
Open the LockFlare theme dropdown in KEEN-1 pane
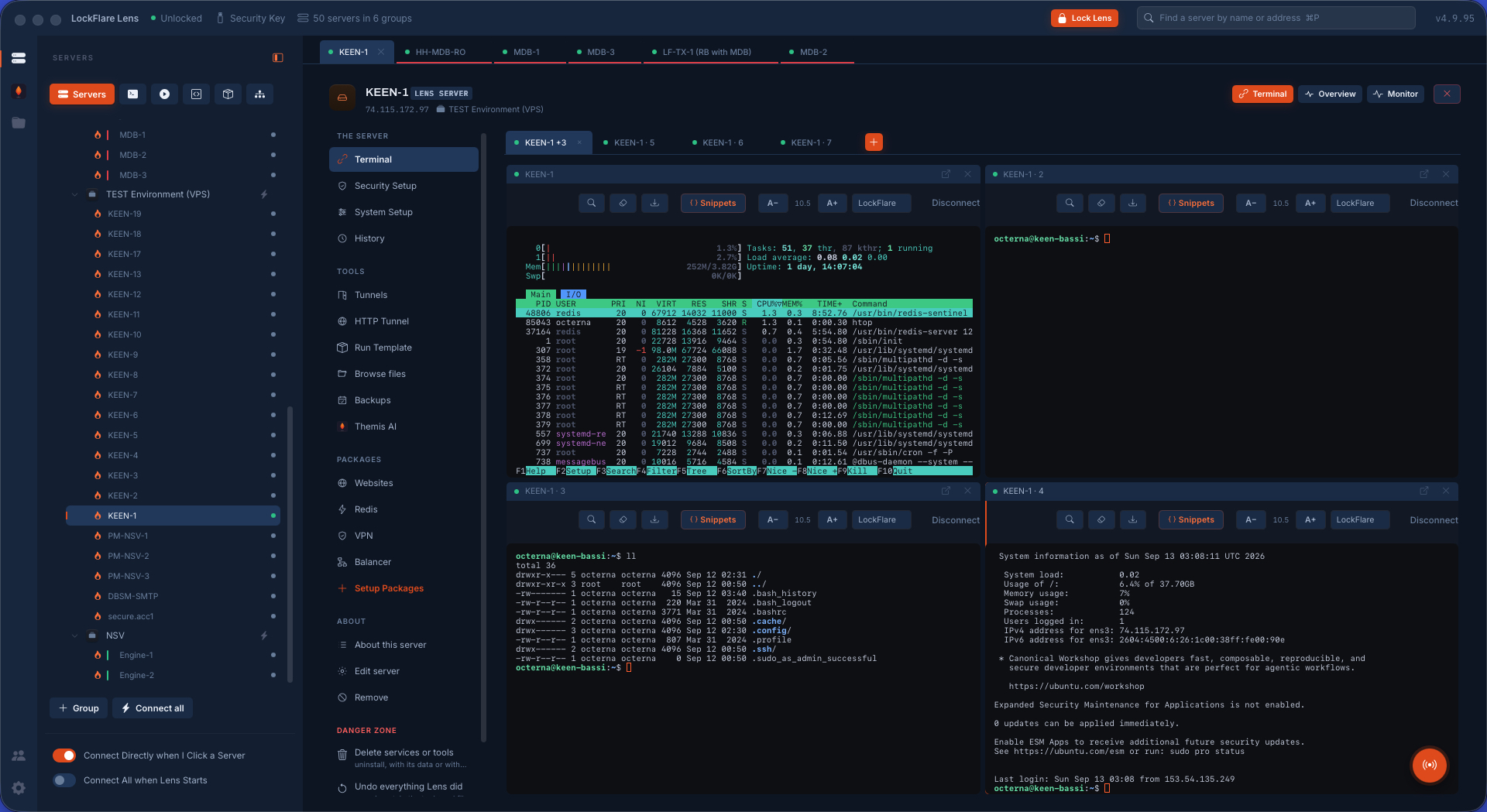[x=881, y=203]
